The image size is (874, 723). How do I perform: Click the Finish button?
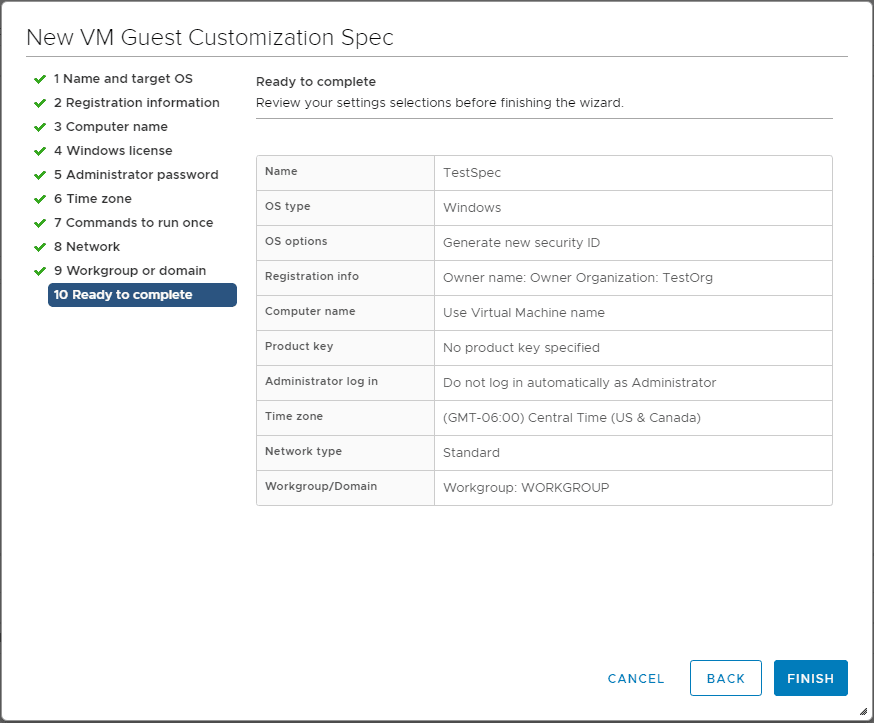tap(810, 678)
